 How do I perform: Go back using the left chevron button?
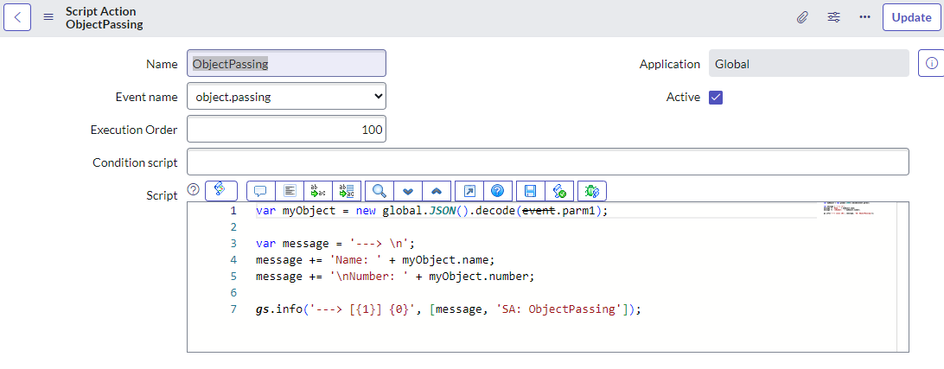(x=17, y=17)
